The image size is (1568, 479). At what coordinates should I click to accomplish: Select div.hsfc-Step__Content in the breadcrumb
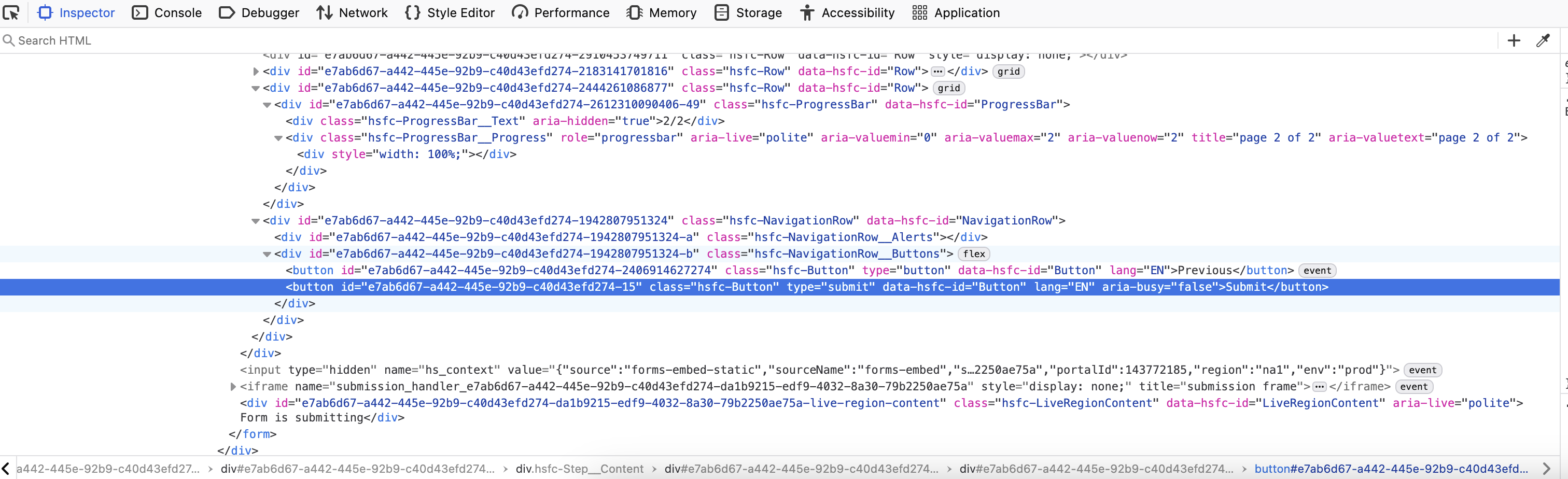579,469
